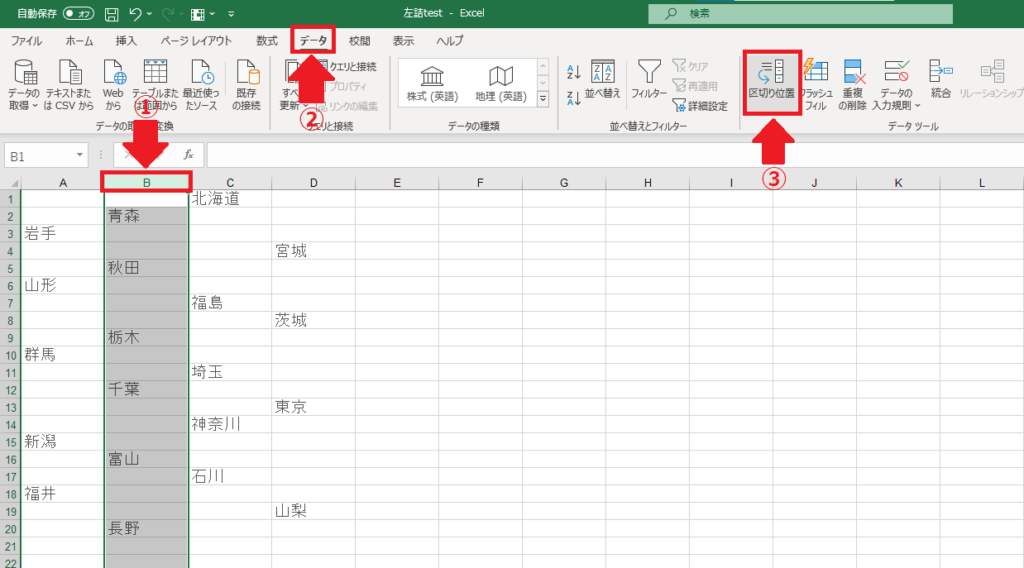The height and width of the screenshot is (568, 1024).
Task: Switch to the 校閲 tab
Action: tap(359, 40)
